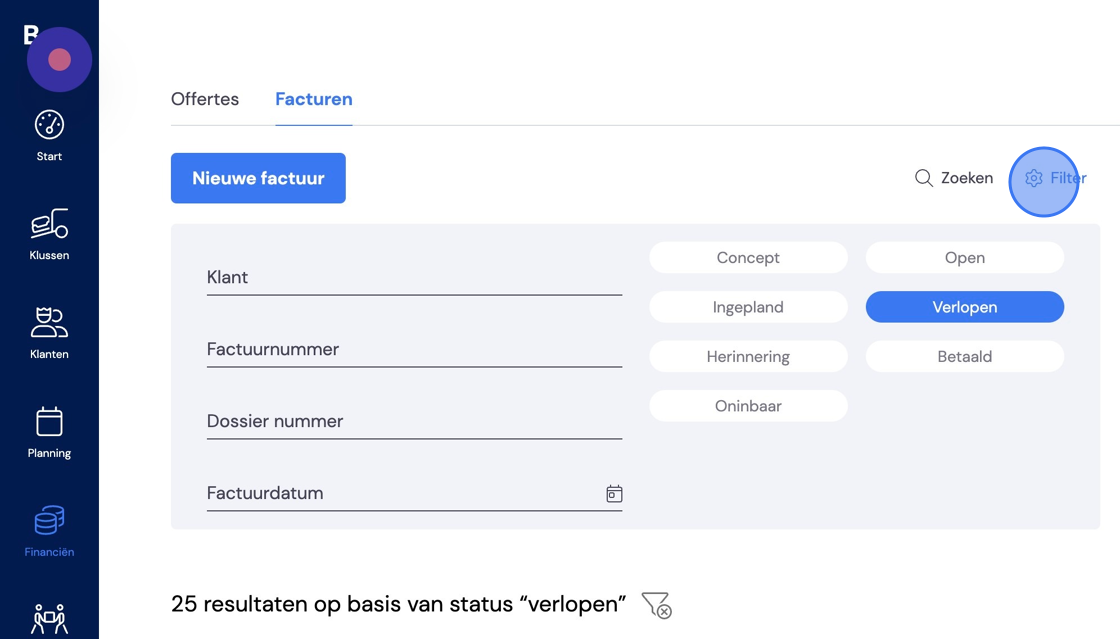
Task: Click the Zoeken search icon
Action: point(924,178)
